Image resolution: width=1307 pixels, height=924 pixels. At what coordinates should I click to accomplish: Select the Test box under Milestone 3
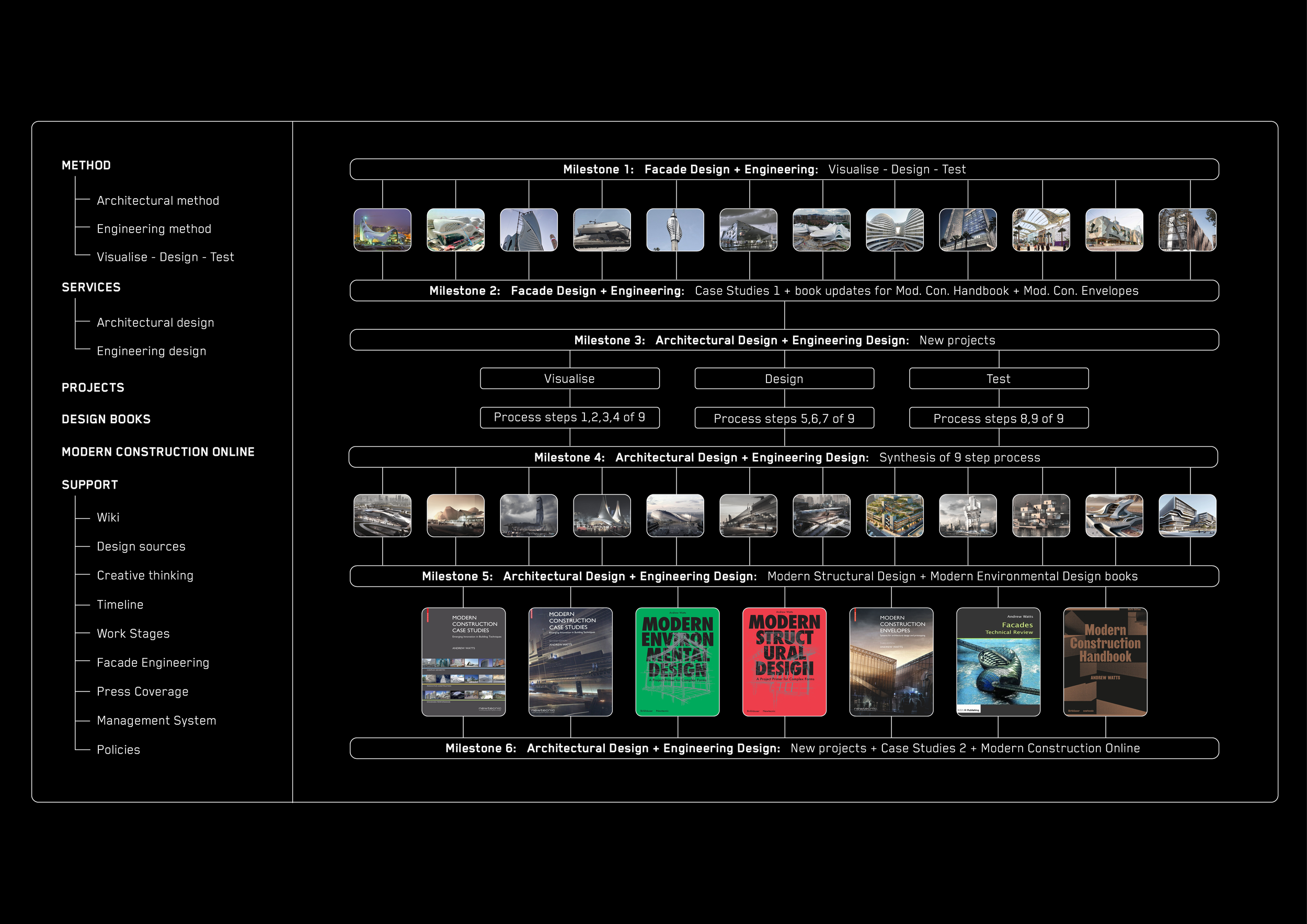(999, 378)
